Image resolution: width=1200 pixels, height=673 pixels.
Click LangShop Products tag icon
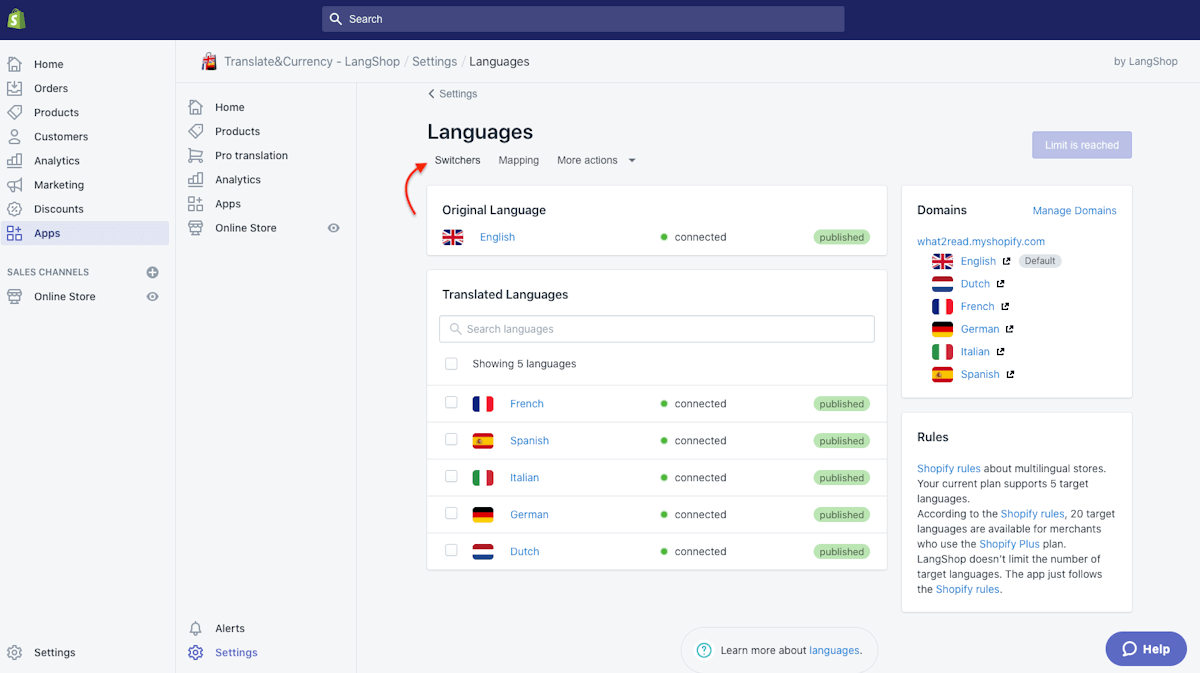195,131
